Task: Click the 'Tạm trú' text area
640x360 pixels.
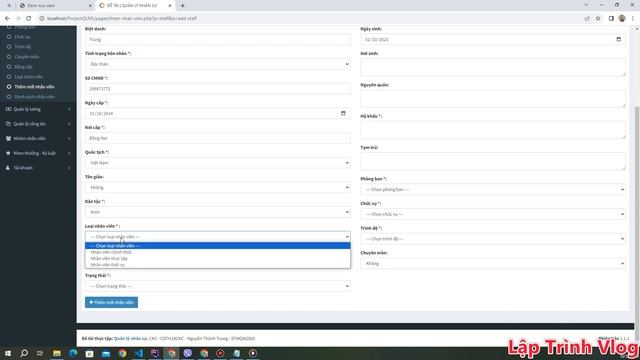Action: click(x=493, y=161)
